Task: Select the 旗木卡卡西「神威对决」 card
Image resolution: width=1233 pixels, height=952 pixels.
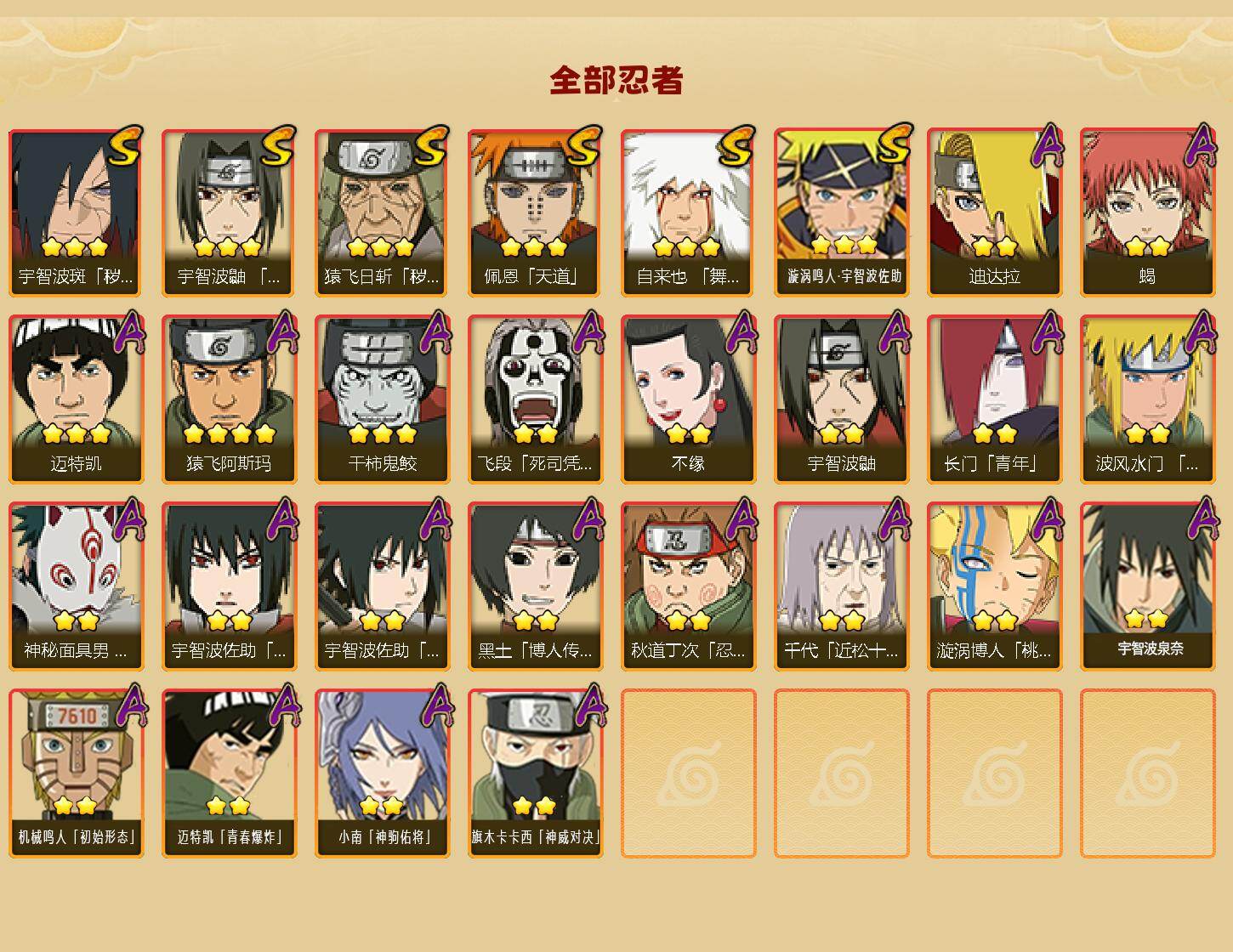Action: coord(535,773)
